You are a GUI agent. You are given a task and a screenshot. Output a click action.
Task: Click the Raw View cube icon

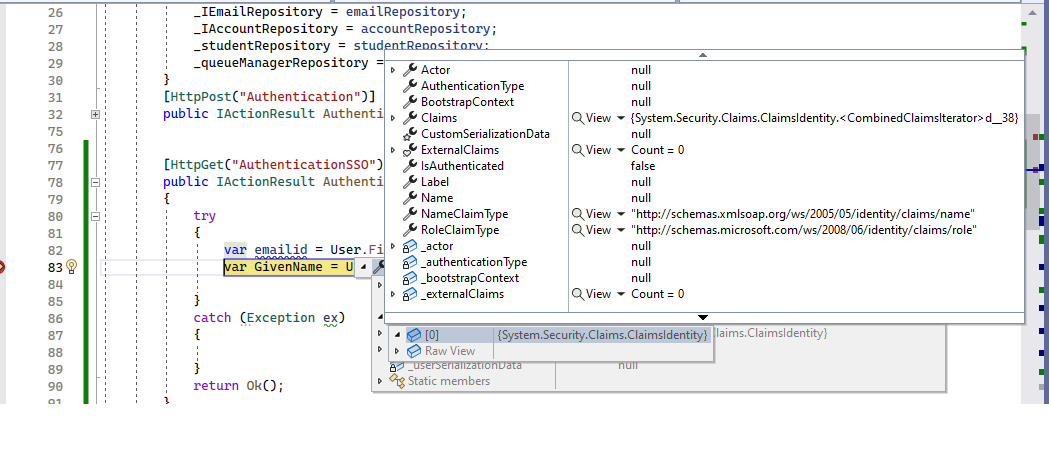[x=413, y=351]
